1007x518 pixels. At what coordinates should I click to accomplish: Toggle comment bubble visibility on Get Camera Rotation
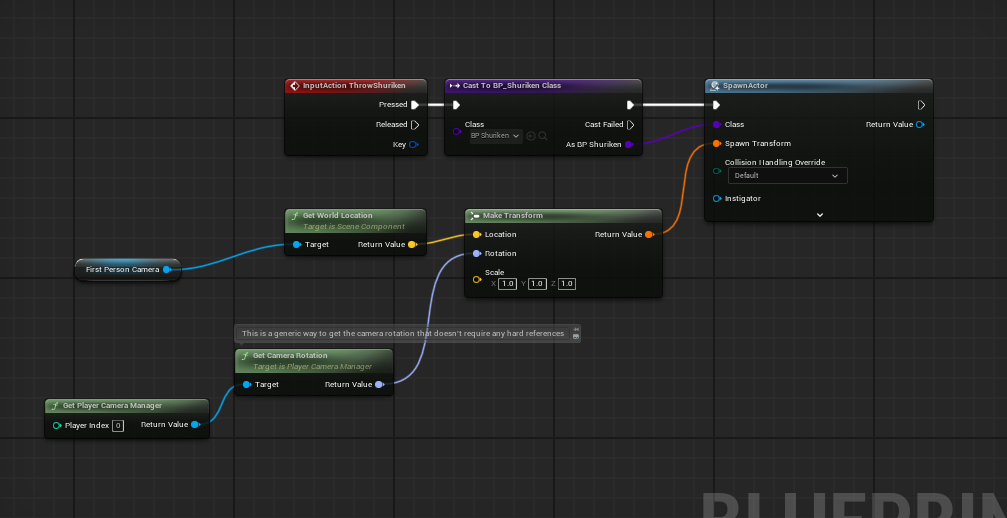coord(576,337)
